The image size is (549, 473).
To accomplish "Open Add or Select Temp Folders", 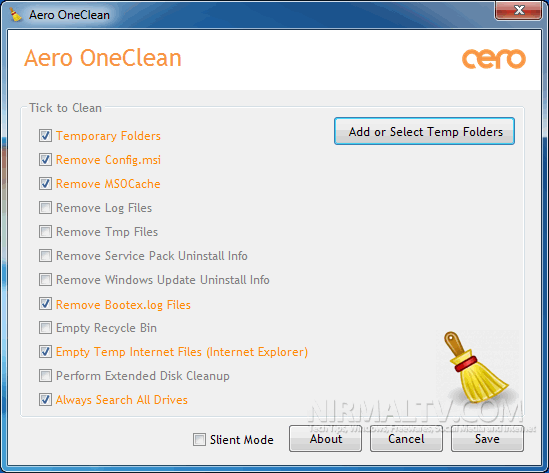I will pyautogui.click(x=424, y=131).
